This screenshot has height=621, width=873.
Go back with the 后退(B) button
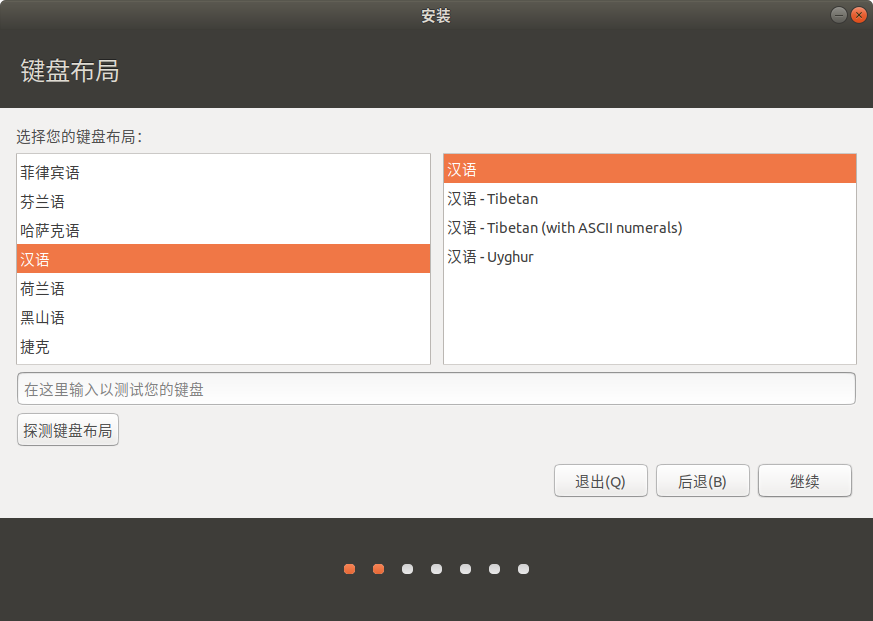[703, 481]
